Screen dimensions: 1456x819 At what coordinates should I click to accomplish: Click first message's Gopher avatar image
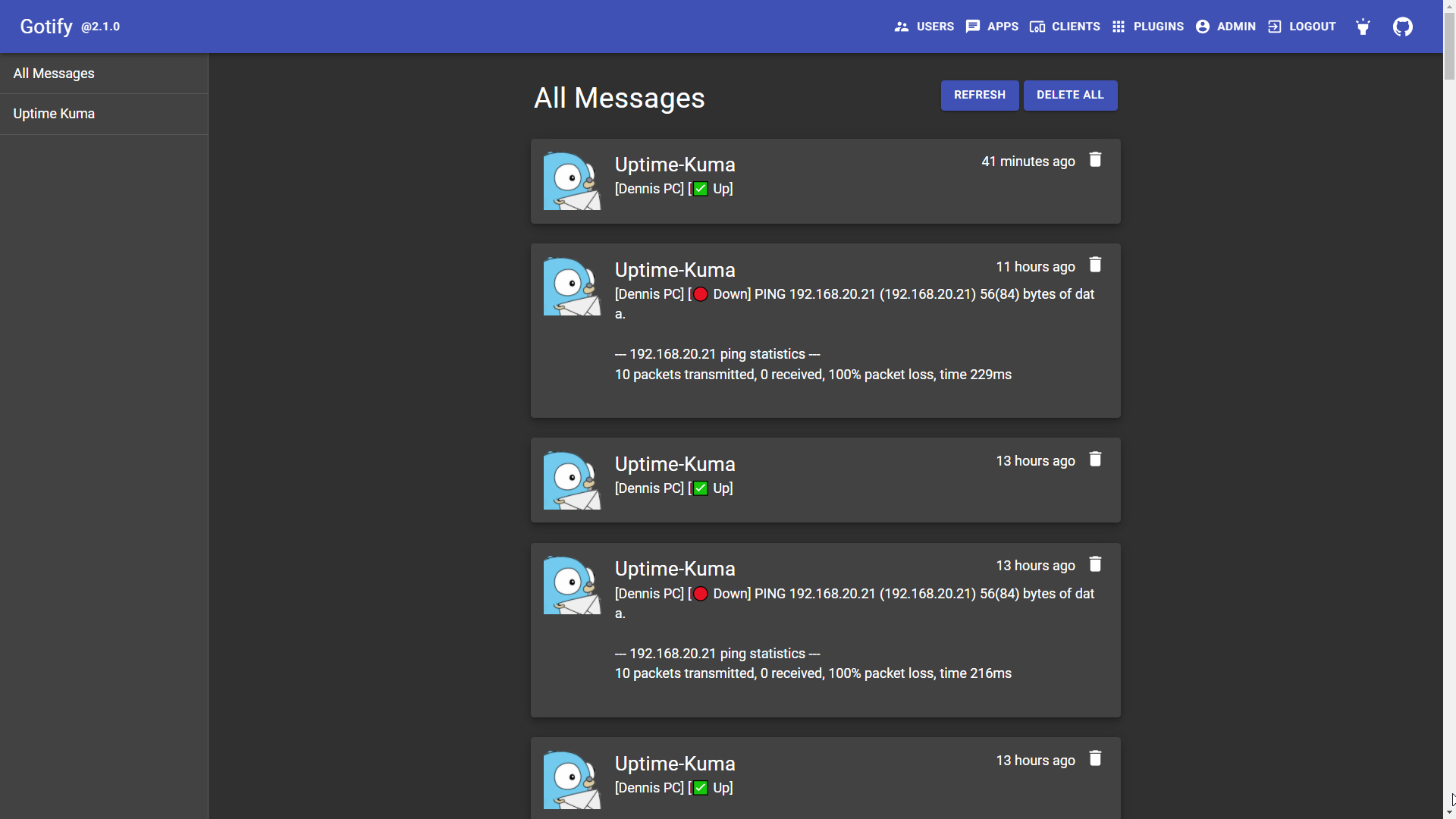pyautogui.click(x=572, y=181)
